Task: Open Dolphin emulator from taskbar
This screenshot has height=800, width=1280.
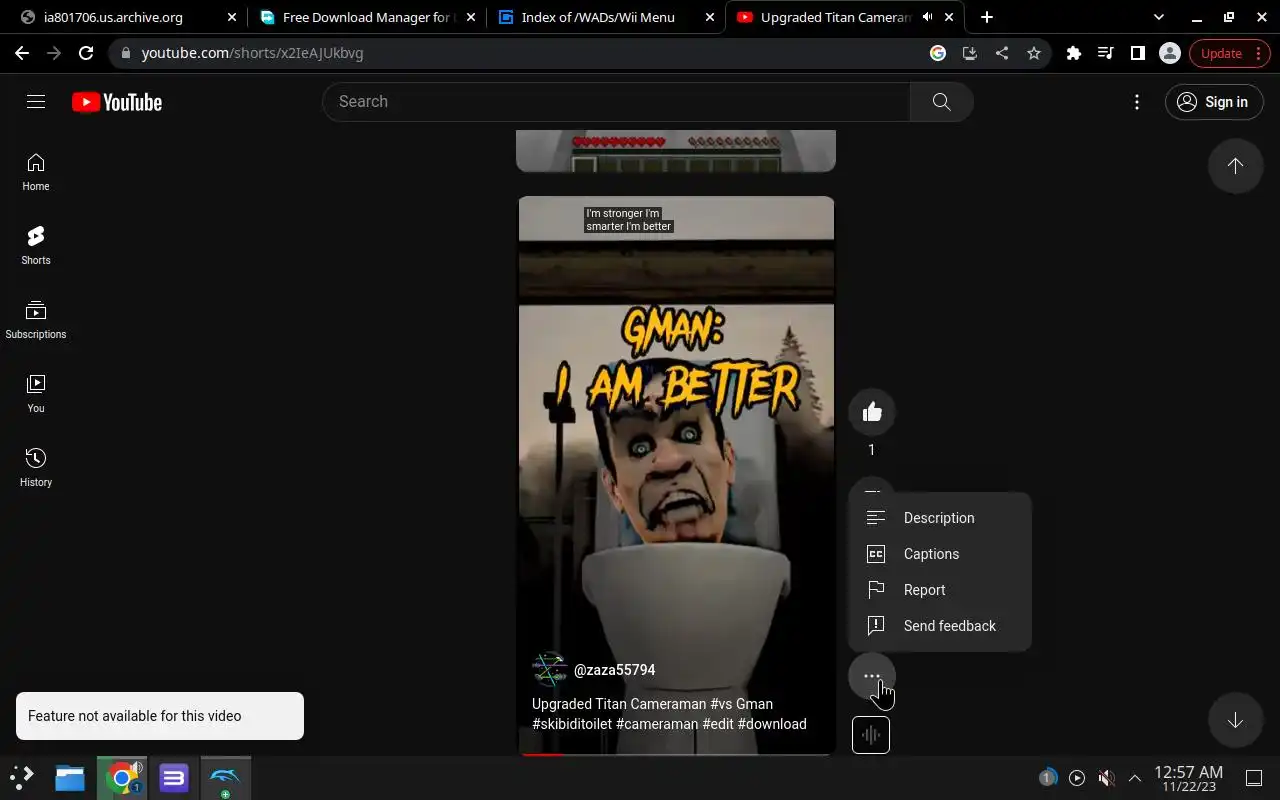Action: (x=225, y=777)
